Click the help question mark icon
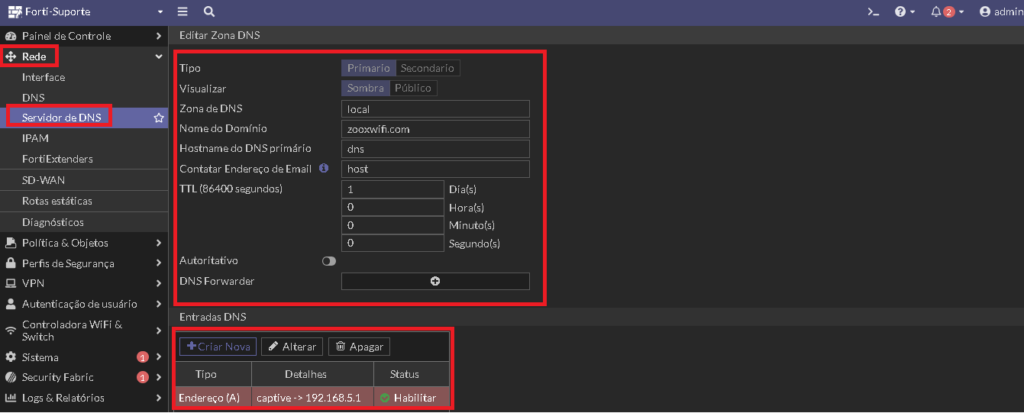Image resolution: width=1024 pixels, height=413 pixels. click(x=901, y=12)
